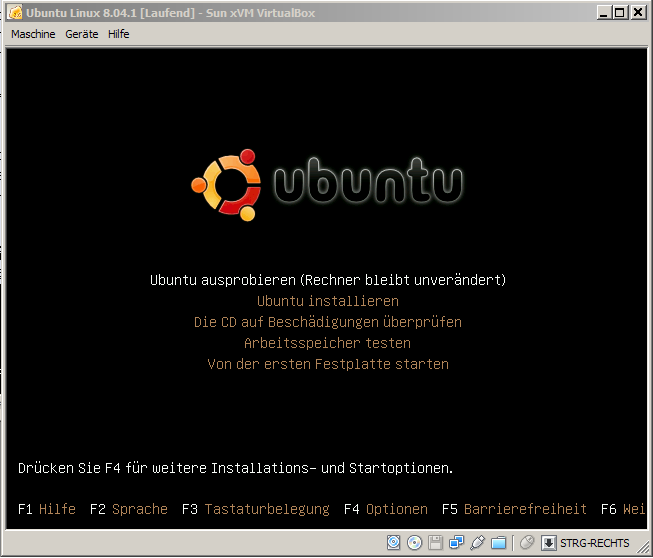Select Von der ersten Festplatte starten
This screenshot has height=558, width=653.
[328, 364]
